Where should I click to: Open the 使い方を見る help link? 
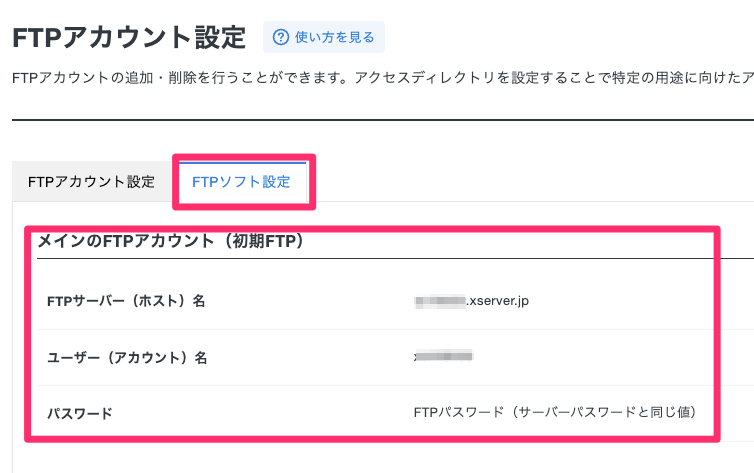click(324, 37)
